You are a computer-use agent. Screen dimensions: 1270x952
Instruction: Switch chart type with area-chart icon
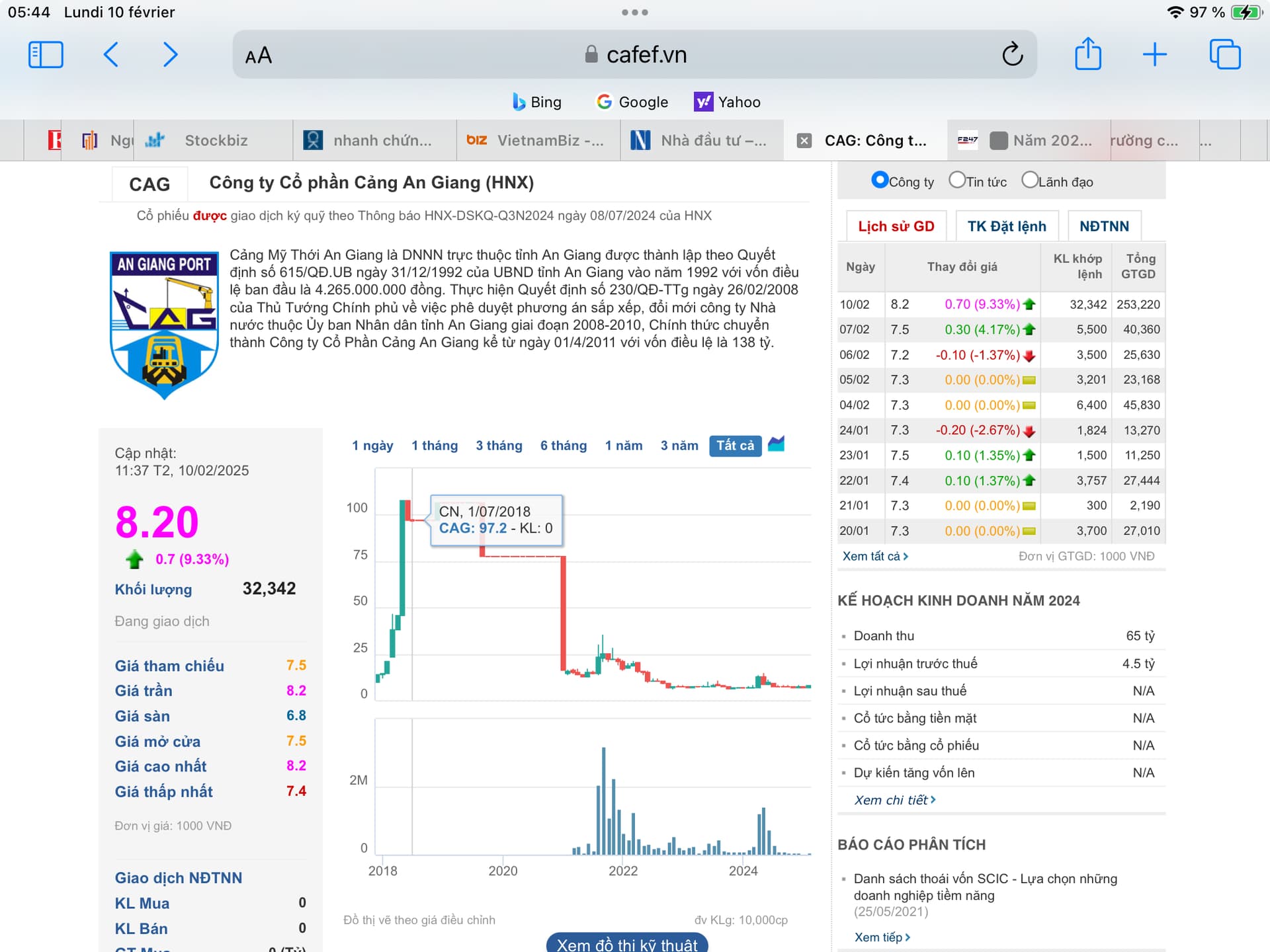point(776,444)
